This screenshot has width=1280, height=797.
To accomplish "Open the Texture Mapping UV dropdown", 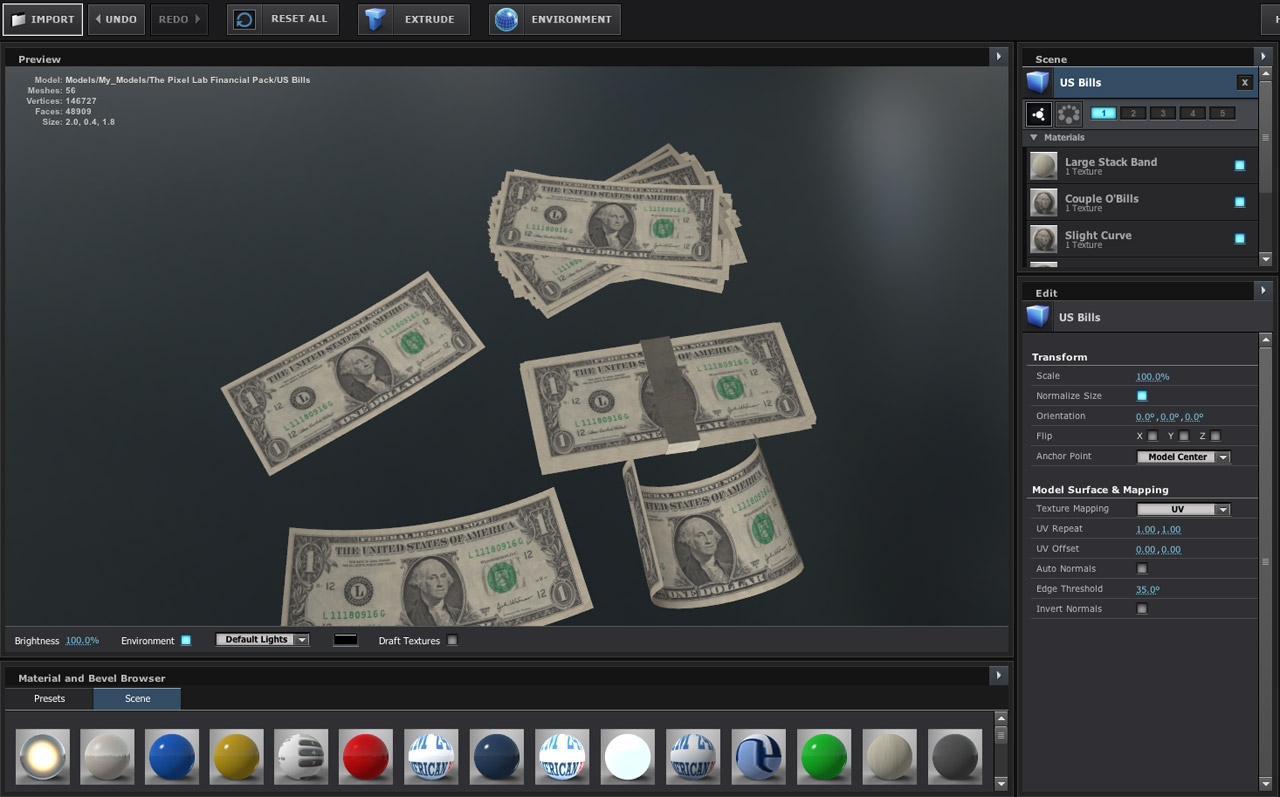I will [1184, 509].
